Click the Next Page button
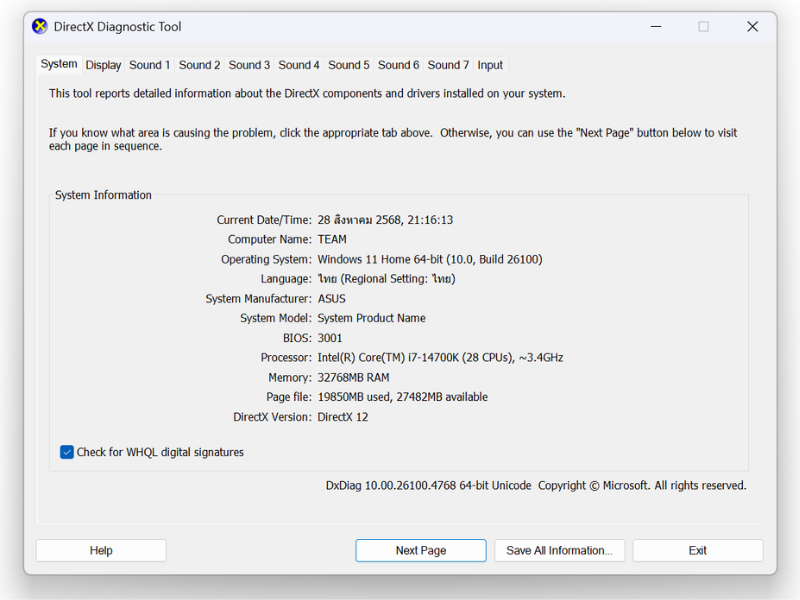 [x=420, y=550]
